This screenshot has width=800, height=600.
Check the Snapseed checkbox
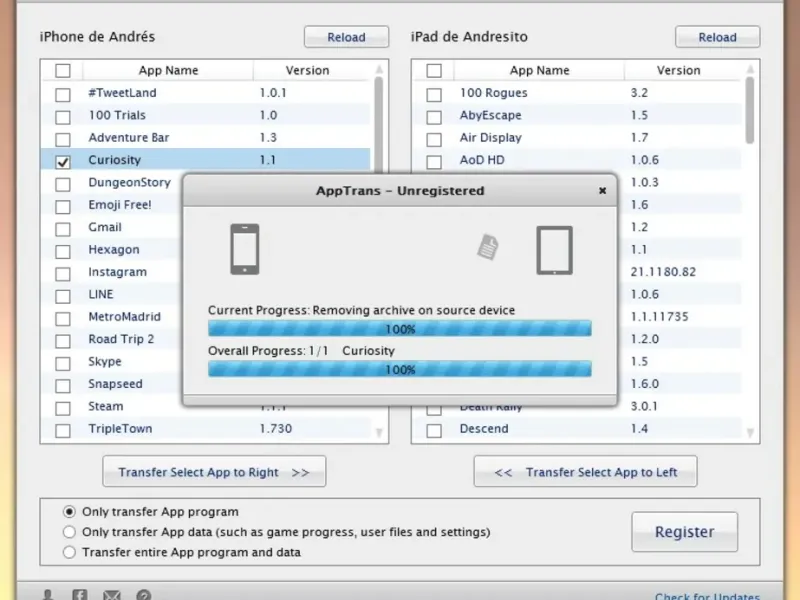click(x=63, y=386)
